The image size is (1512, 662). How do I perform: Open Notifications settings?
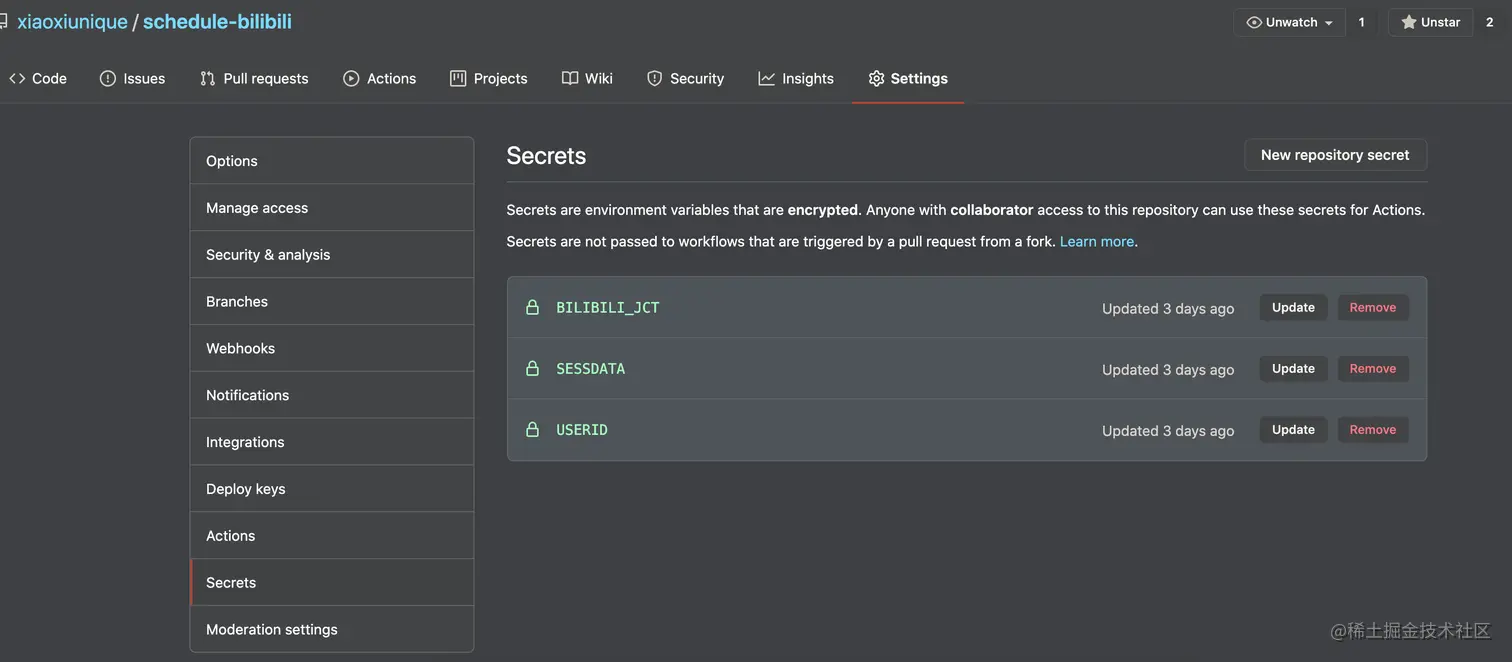(332, 395)
